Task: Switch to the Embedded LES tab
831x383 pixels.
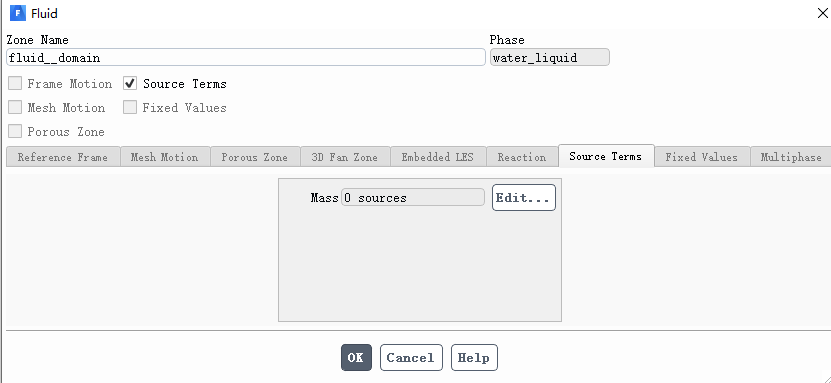Action: pyautogui.click(x=438, y=157)
